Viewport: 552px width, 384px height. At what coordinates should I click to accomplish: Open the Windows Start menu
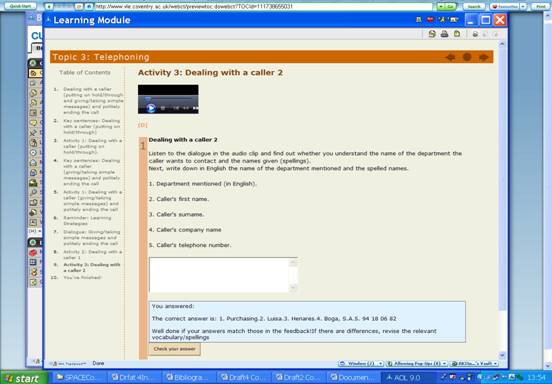(x=23, y=378)
